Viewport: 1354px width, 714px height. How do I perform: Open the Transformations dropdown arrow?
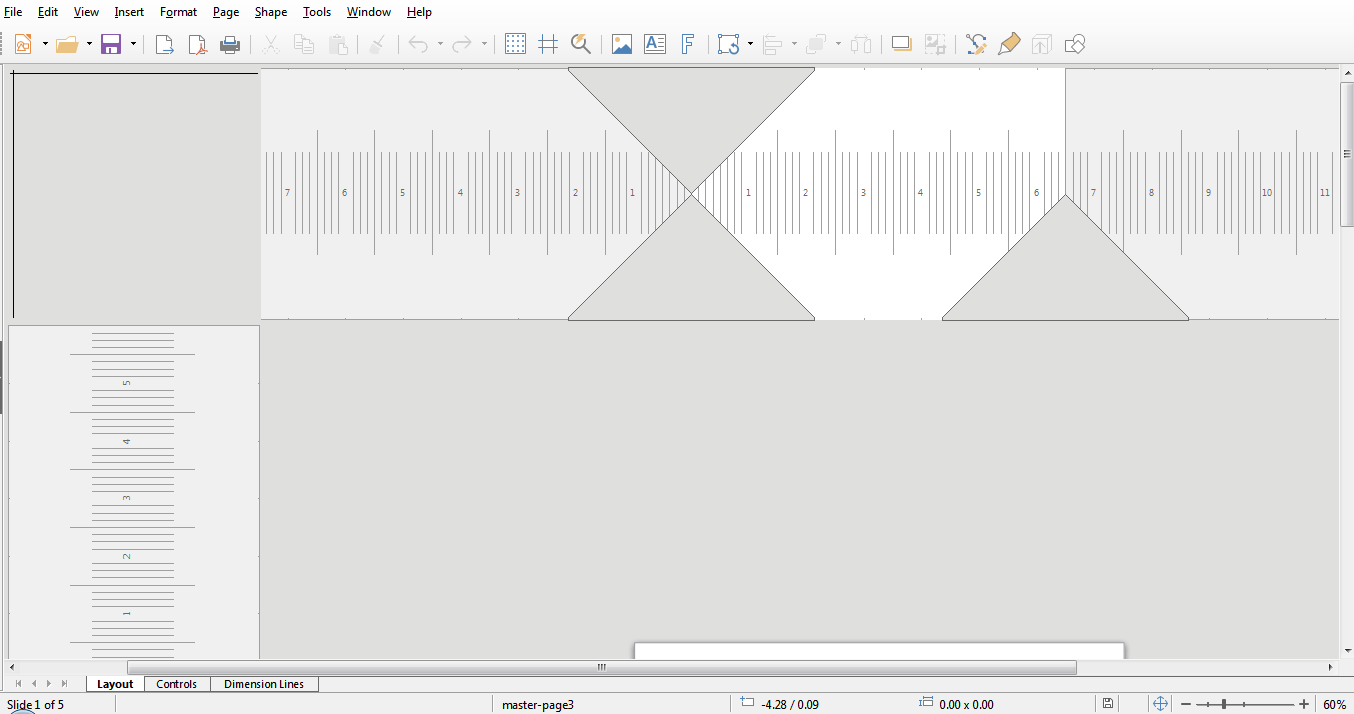(748, 44)
